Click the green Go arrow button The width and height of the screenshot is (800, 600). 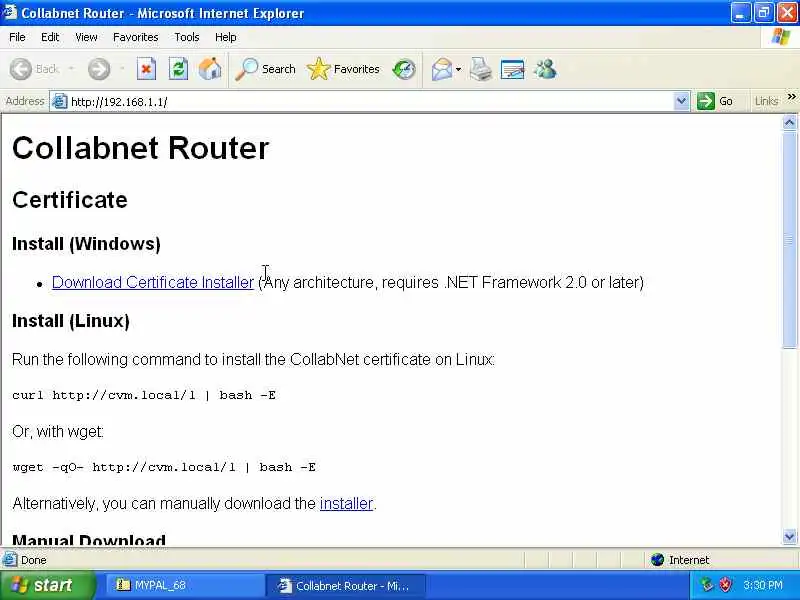coord(706,101)
